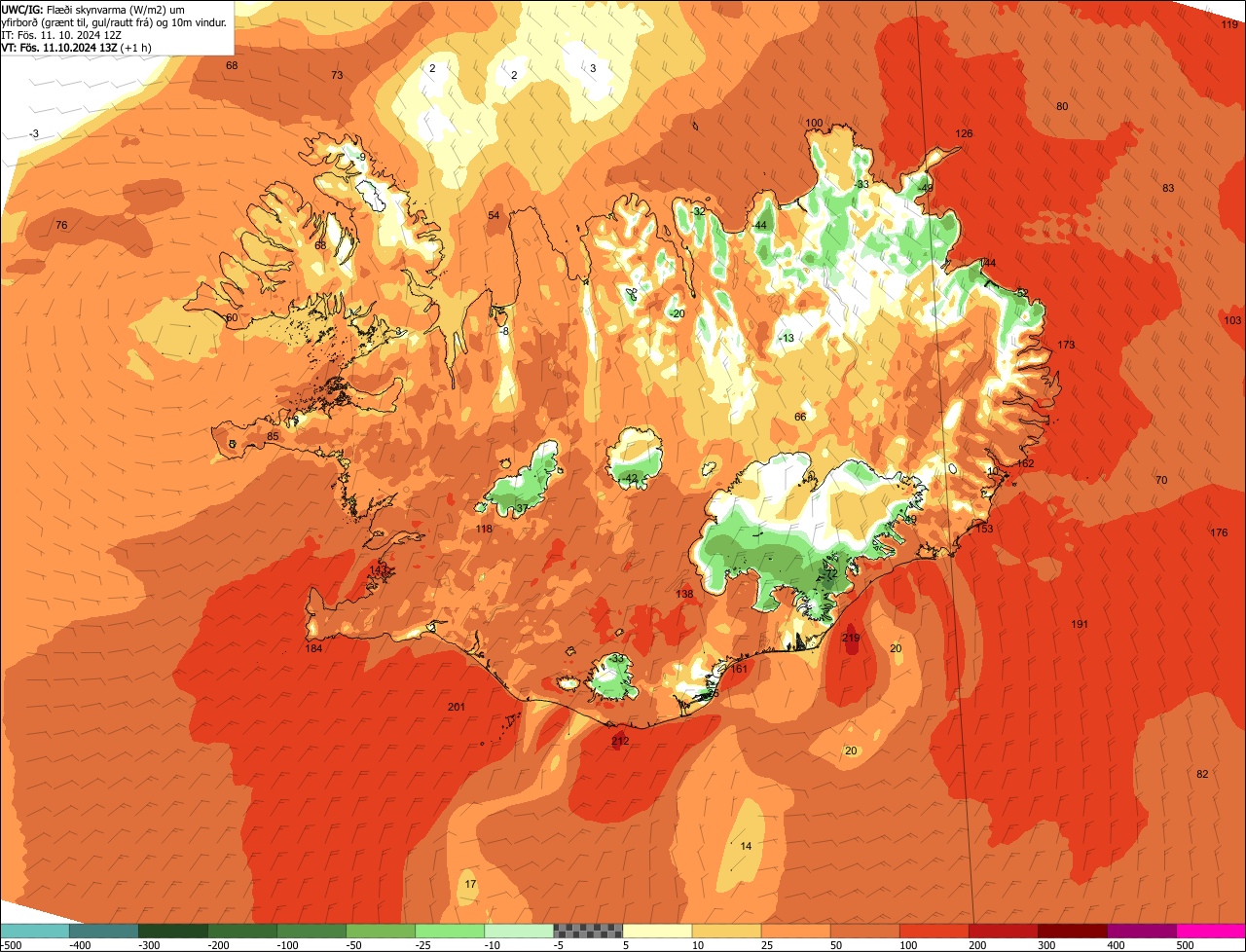The width and height of the screenshot is (1246, 952).
Task: Select the light green legend swatch from -25 to -10
Action: (450, 931)
